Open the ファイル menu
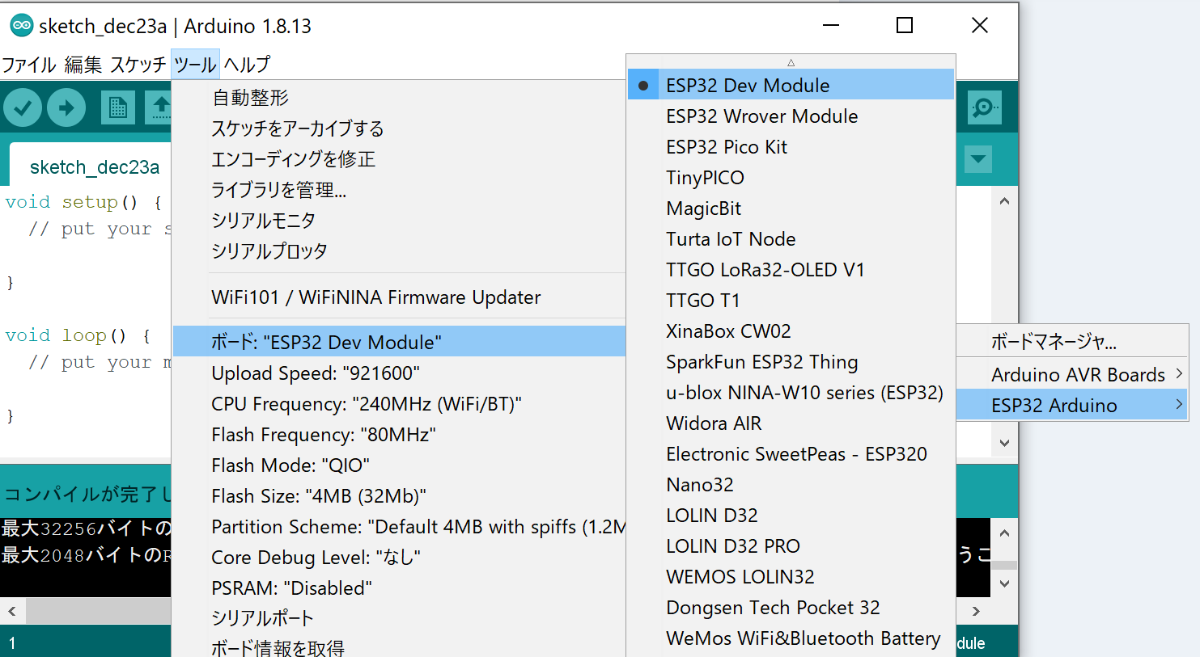The height and width of the screenshot is (657, 1200). pyautogui.click(x=29, y=65)
